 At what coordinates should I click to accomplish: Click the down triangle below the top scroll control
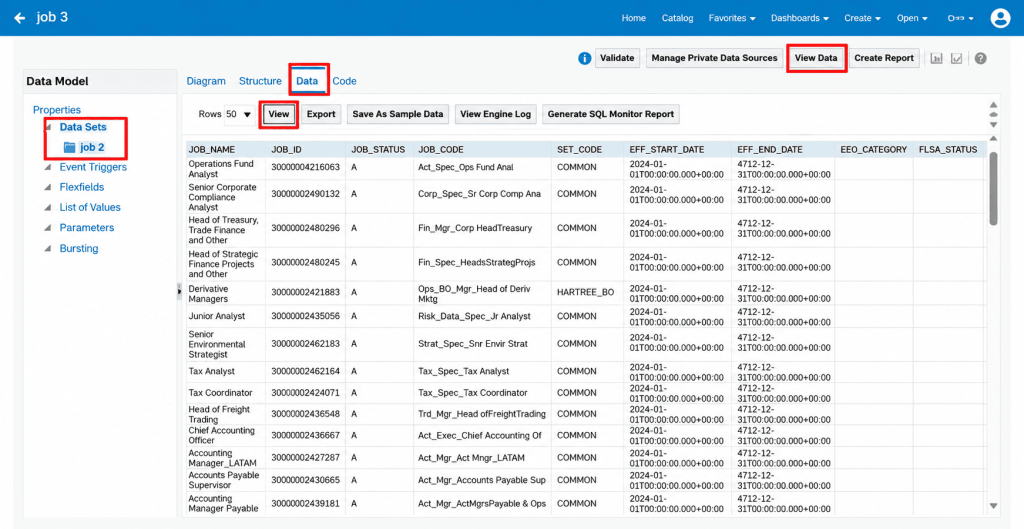coord(993,124)
